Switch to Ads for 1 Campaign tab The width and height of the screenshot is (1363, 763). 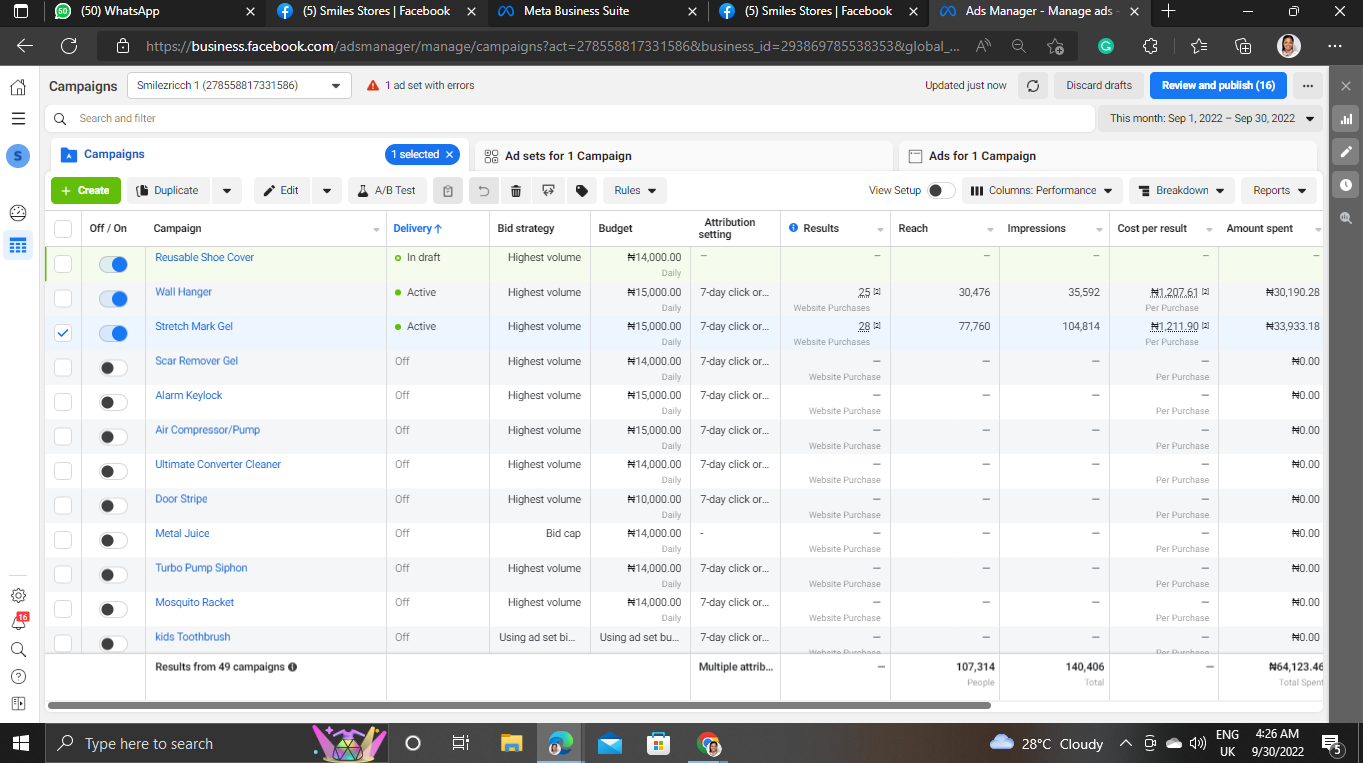click(982, 156)
